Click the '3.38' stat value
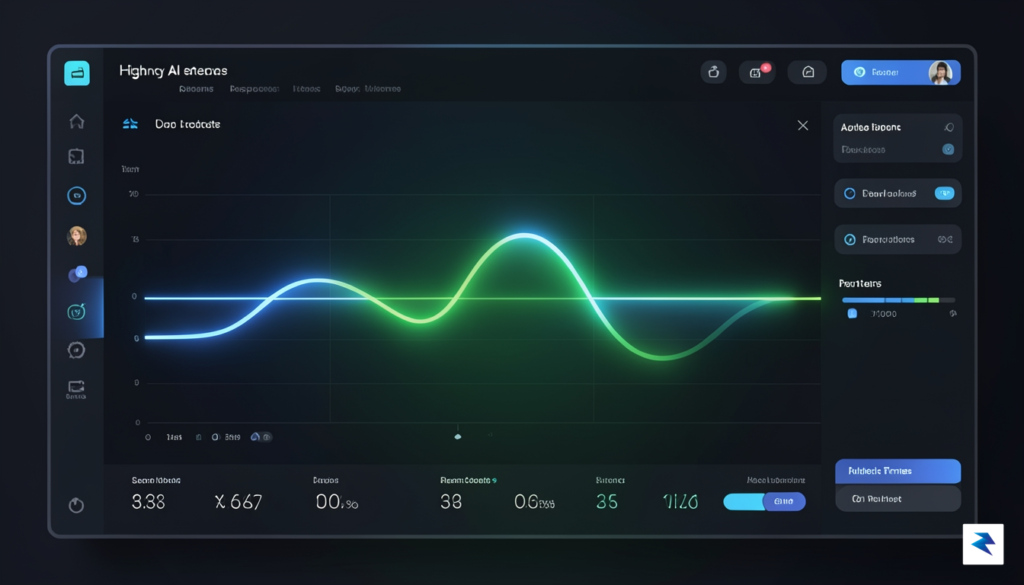This screenshot has height=585, width=1024. click(x=148, y=501)
